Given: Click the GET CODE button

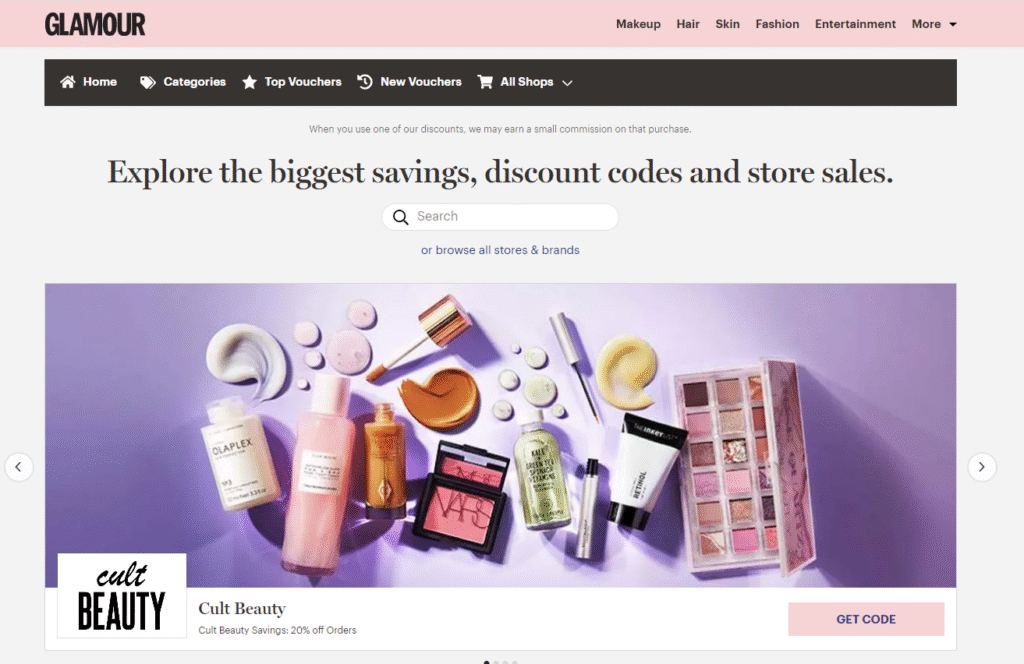Looking at the screenshot, I should (866, 619).
